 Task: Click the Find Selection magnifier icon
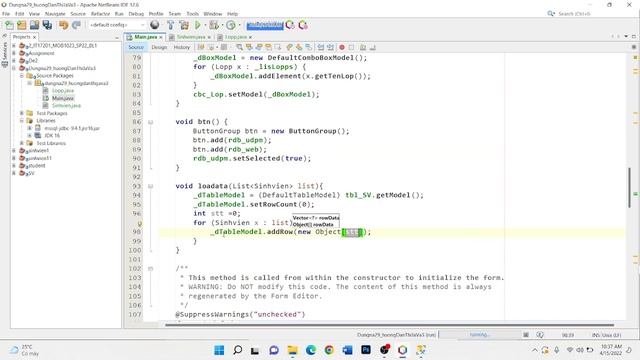(240, 47)
